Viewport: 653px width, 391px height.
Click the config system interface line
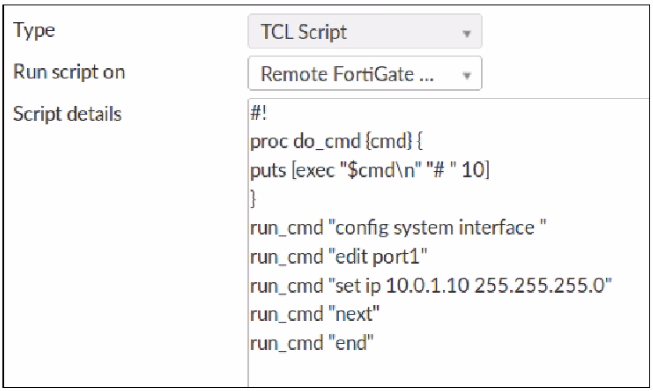398,228
